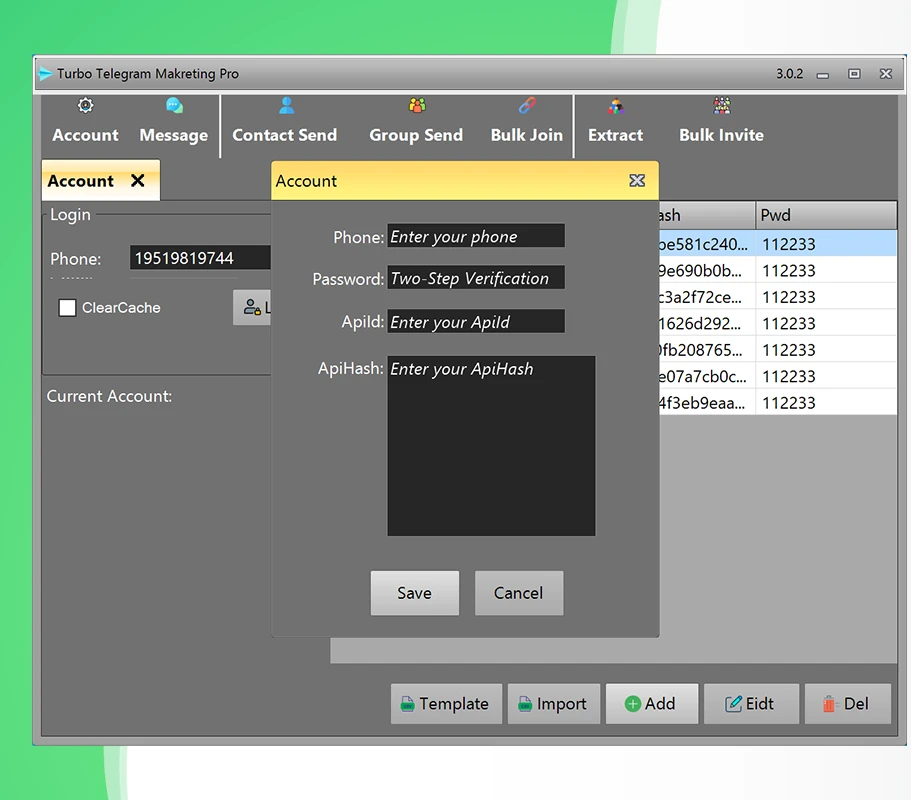911x800 pixels.
Task: Open the Bulk Invite menu label
Action: coord(722,135)
